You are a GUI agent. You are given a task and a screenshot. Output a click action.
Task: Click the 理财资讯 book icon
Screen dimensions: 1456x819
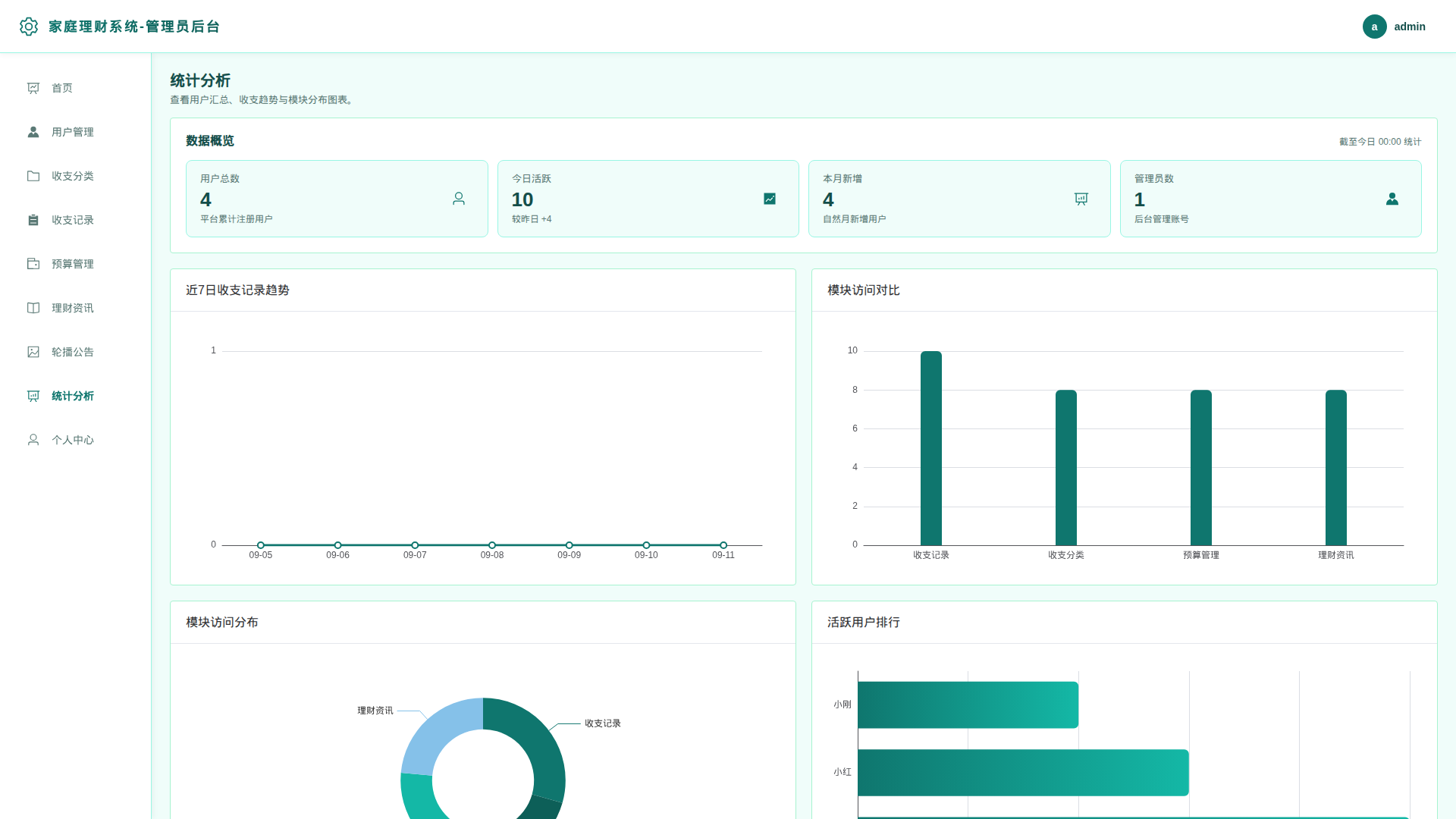pyautogui.click(x=33, y=308)
